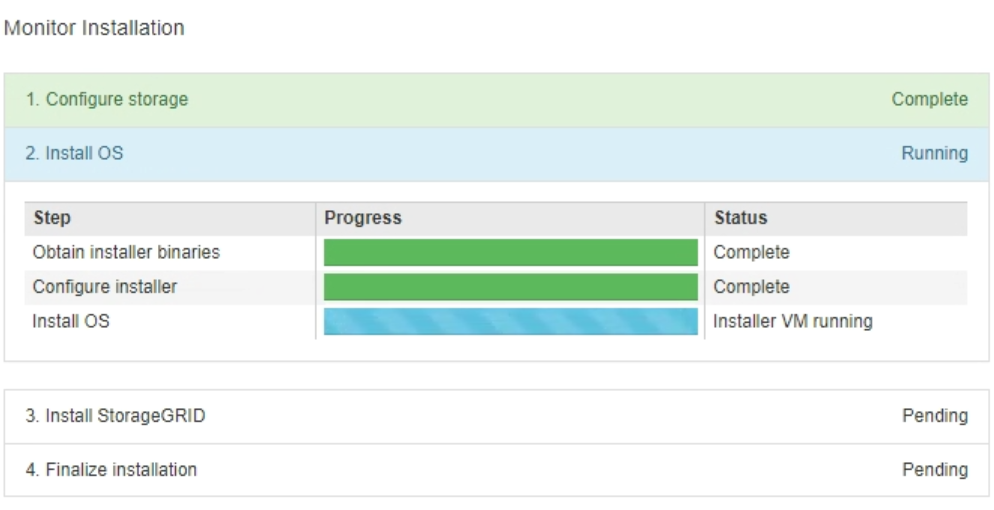Expand the "4. Finalize installation" section

point(111,469)
